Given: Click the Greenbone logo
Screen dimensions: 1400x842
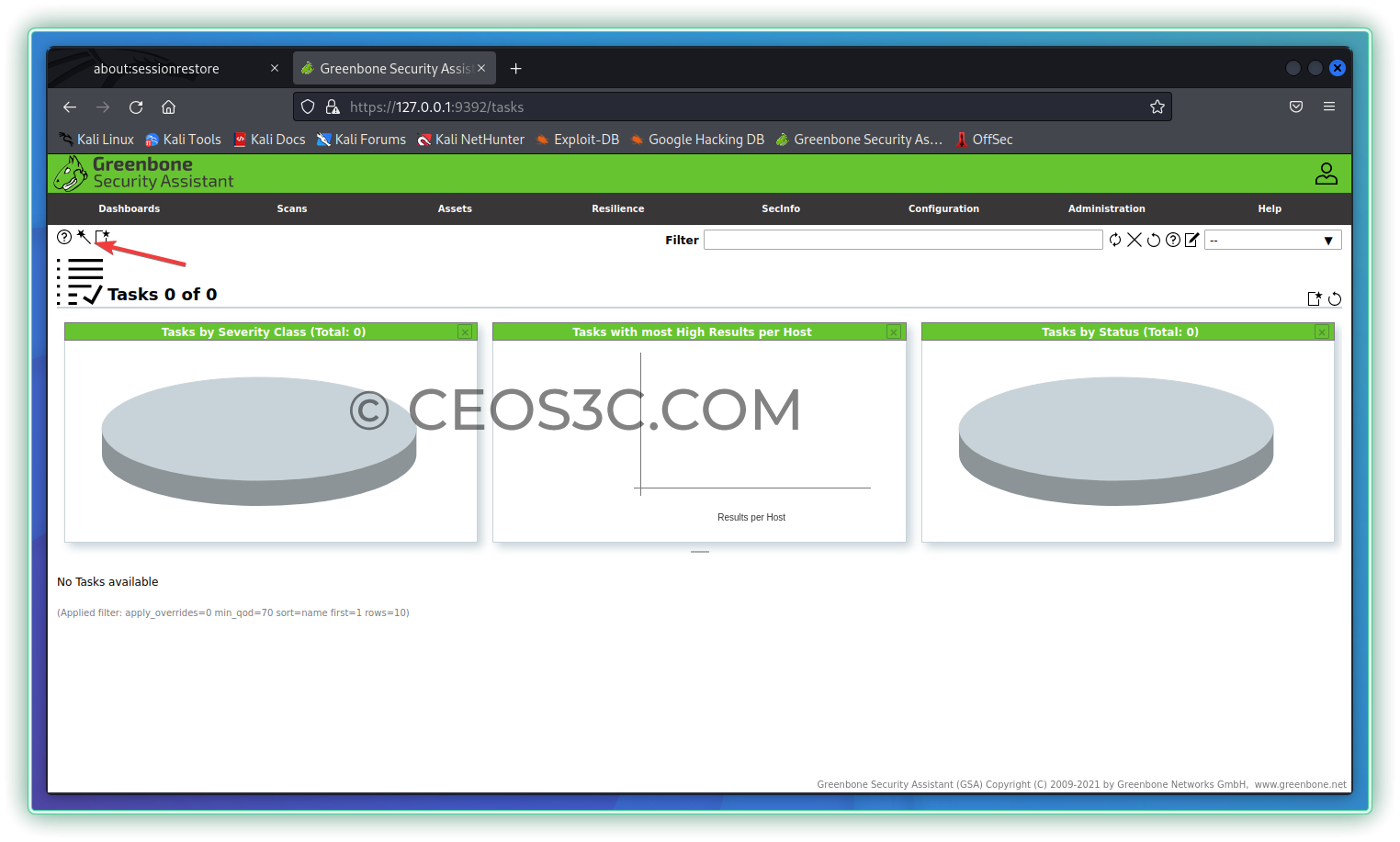Looking at the screenshot, I should tap(143, 173).
